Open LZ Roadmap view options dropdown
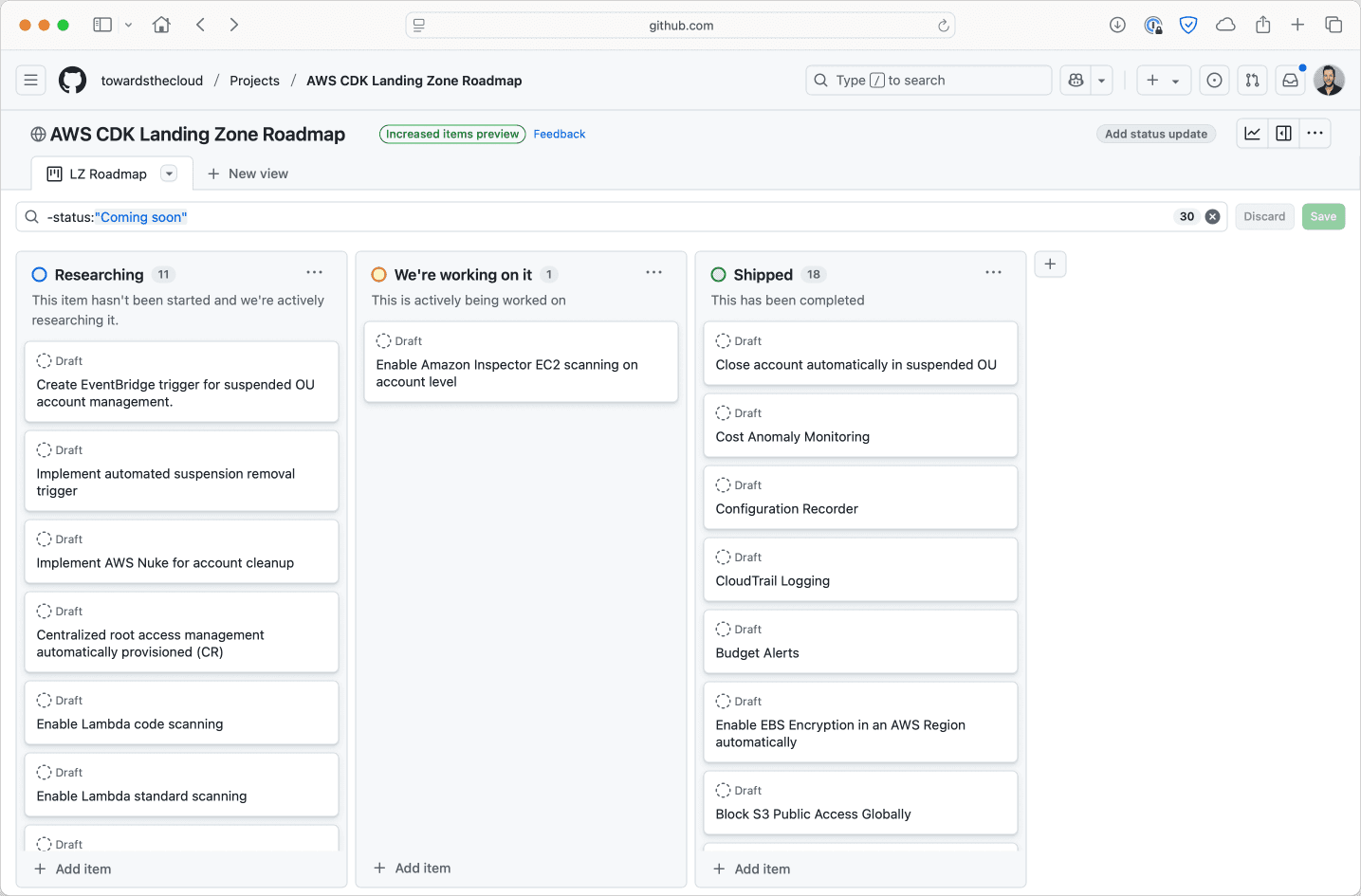This screenshot has height=896, width=1361. pyautogui.click(x=169, y=174)
